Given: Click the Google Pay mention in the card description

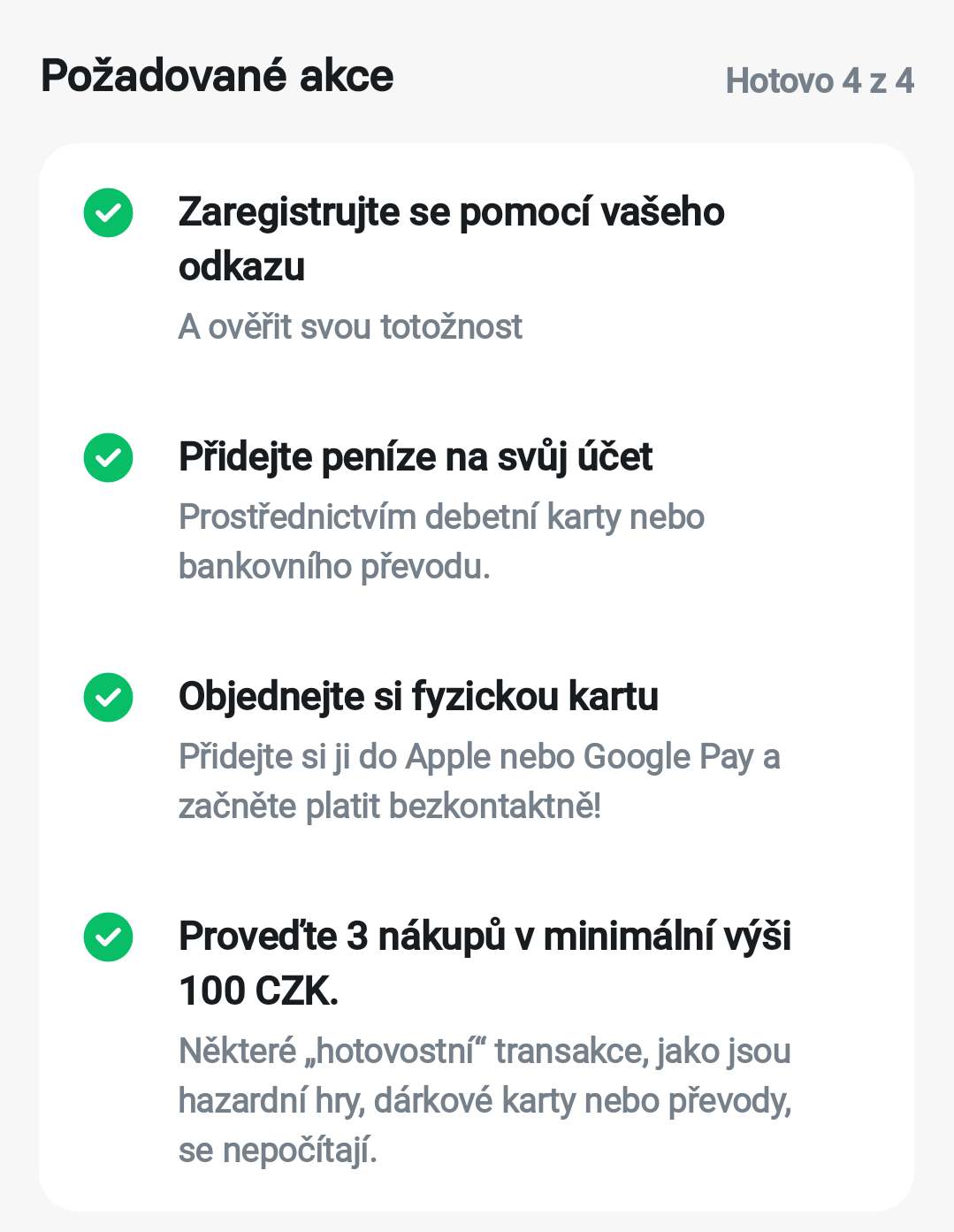Looking at the screenshot, I should tap(669, 758).
